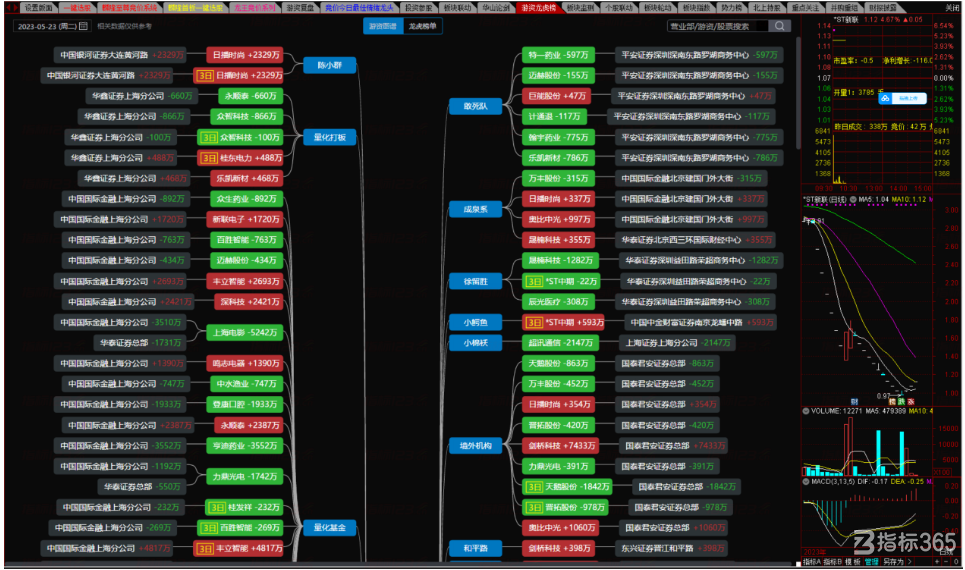Open the 游资复盘 tab
Viewport: 965px width, 570px height.
pyautogui.click(x=300, y=8)
